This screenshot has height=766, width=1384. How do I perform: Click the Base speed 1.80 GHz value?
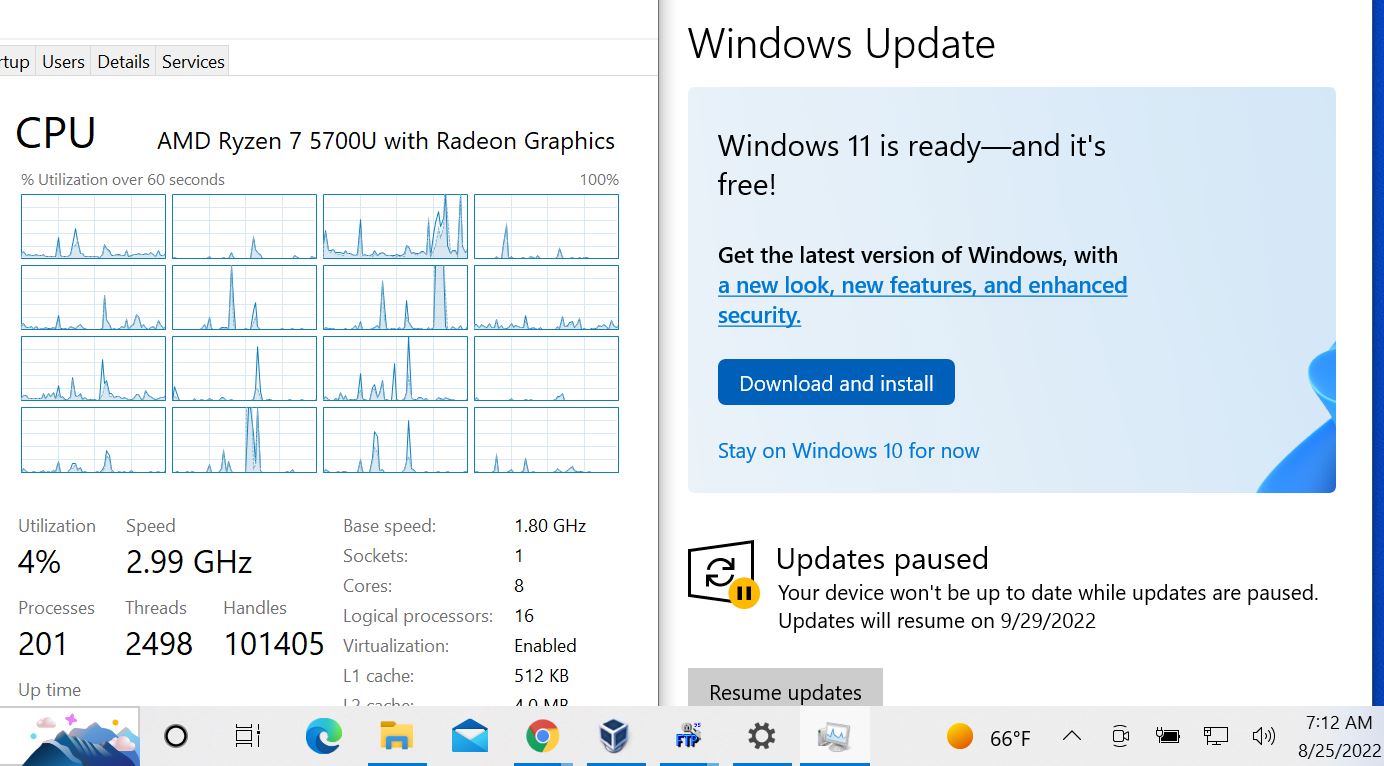tap(550, 525)
